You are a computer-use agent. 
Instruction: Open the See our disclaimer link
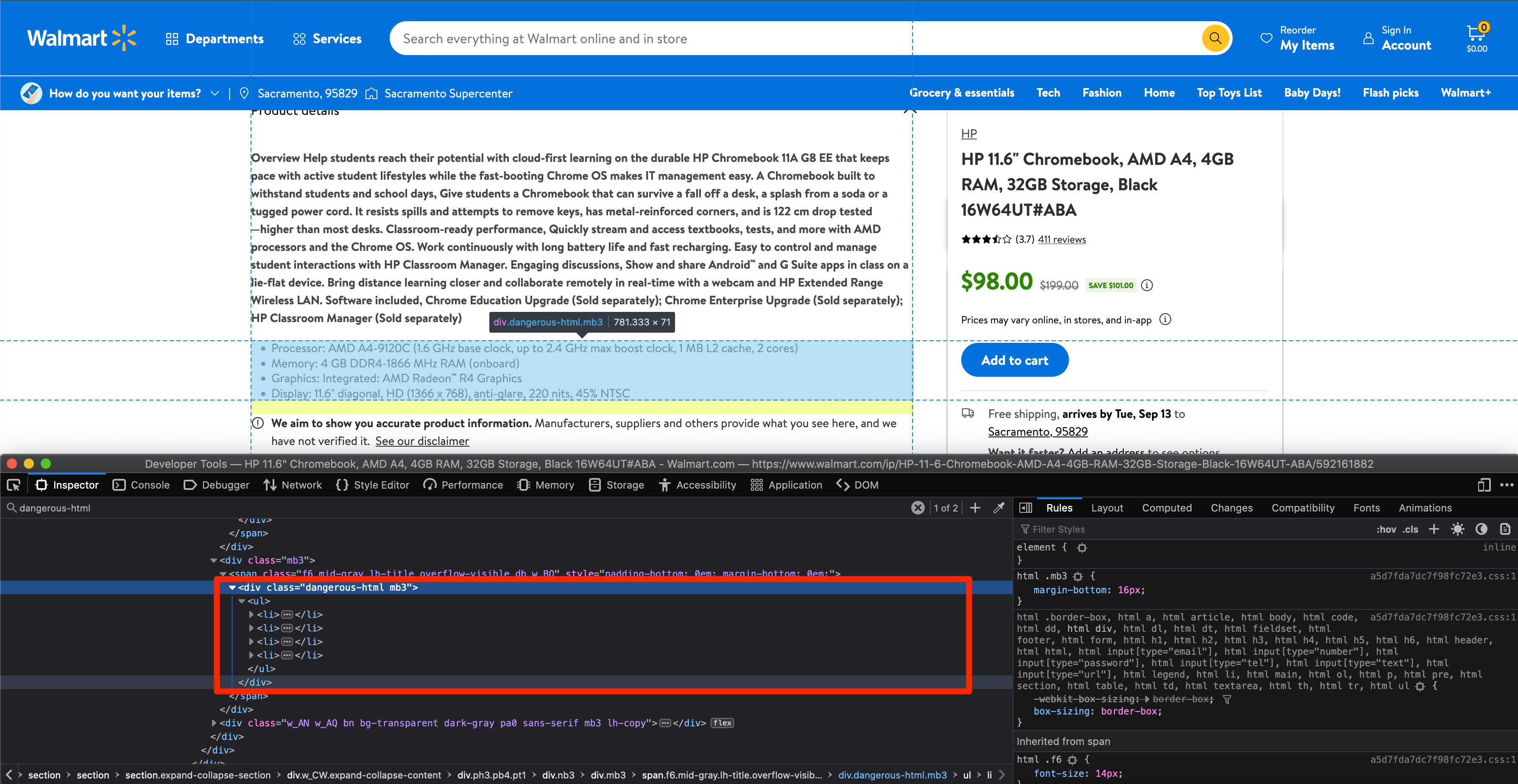coord(422,441)
